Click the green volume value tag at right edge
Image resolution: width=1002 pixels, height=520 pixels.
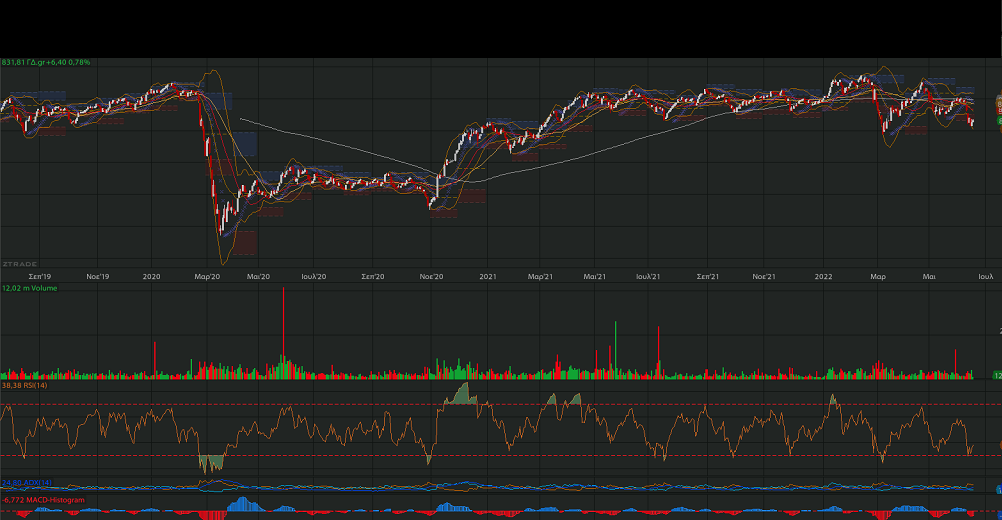point(997,375)
